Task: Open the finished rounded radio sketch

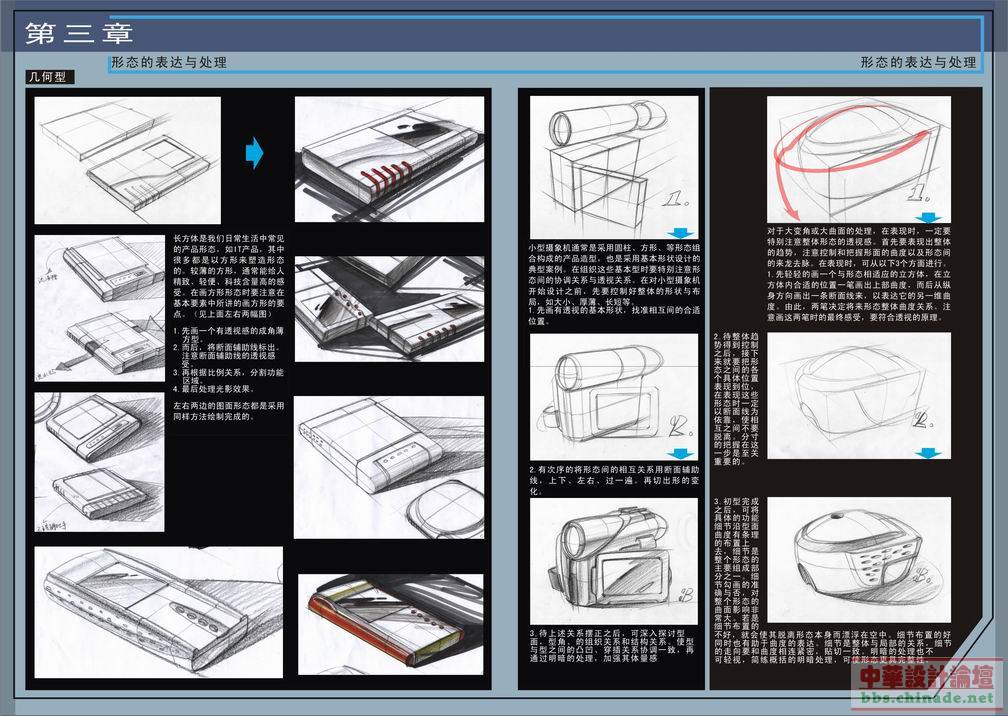Action: pos(859,559)
